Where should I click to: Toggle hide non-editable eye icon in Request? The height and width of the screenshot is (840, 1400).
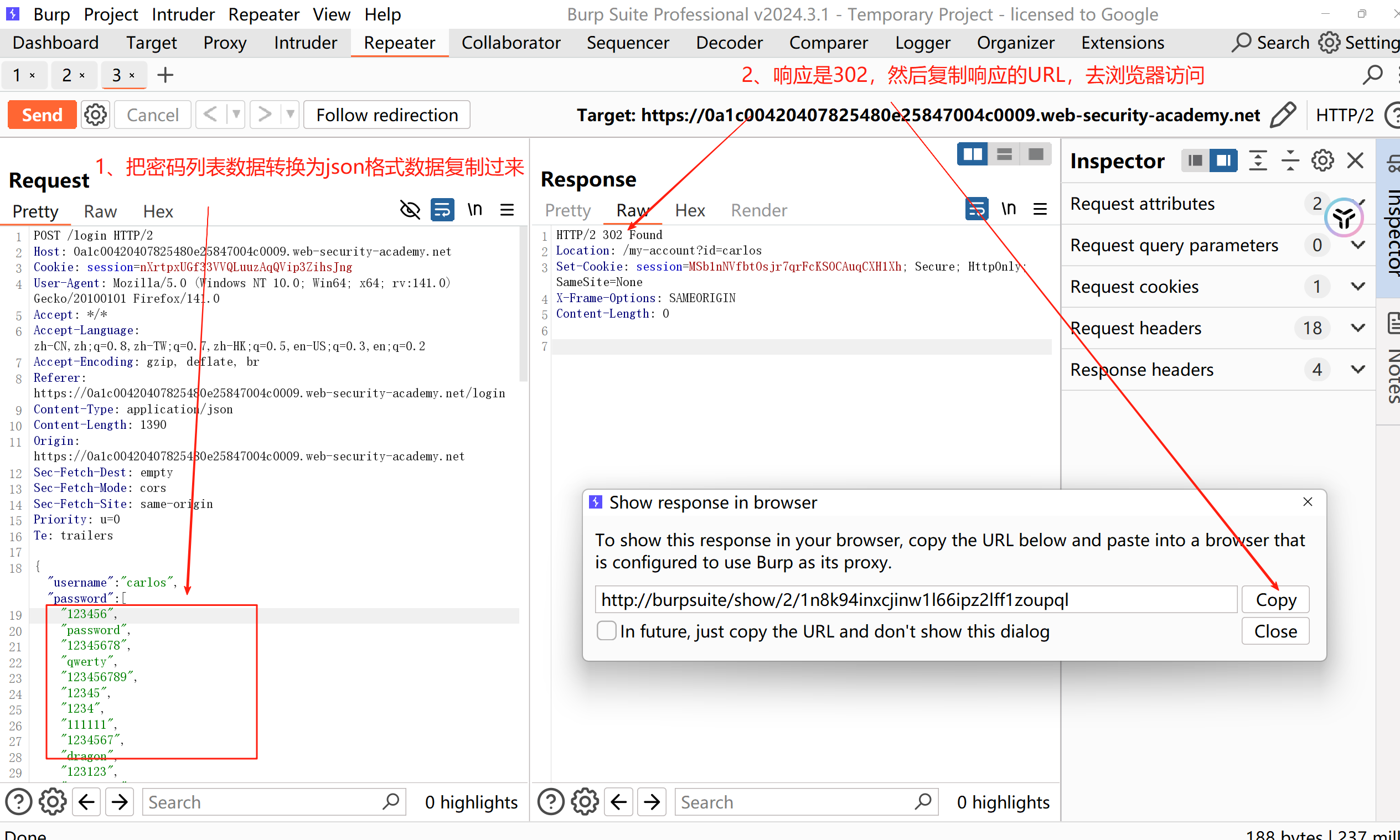[410, 210]
